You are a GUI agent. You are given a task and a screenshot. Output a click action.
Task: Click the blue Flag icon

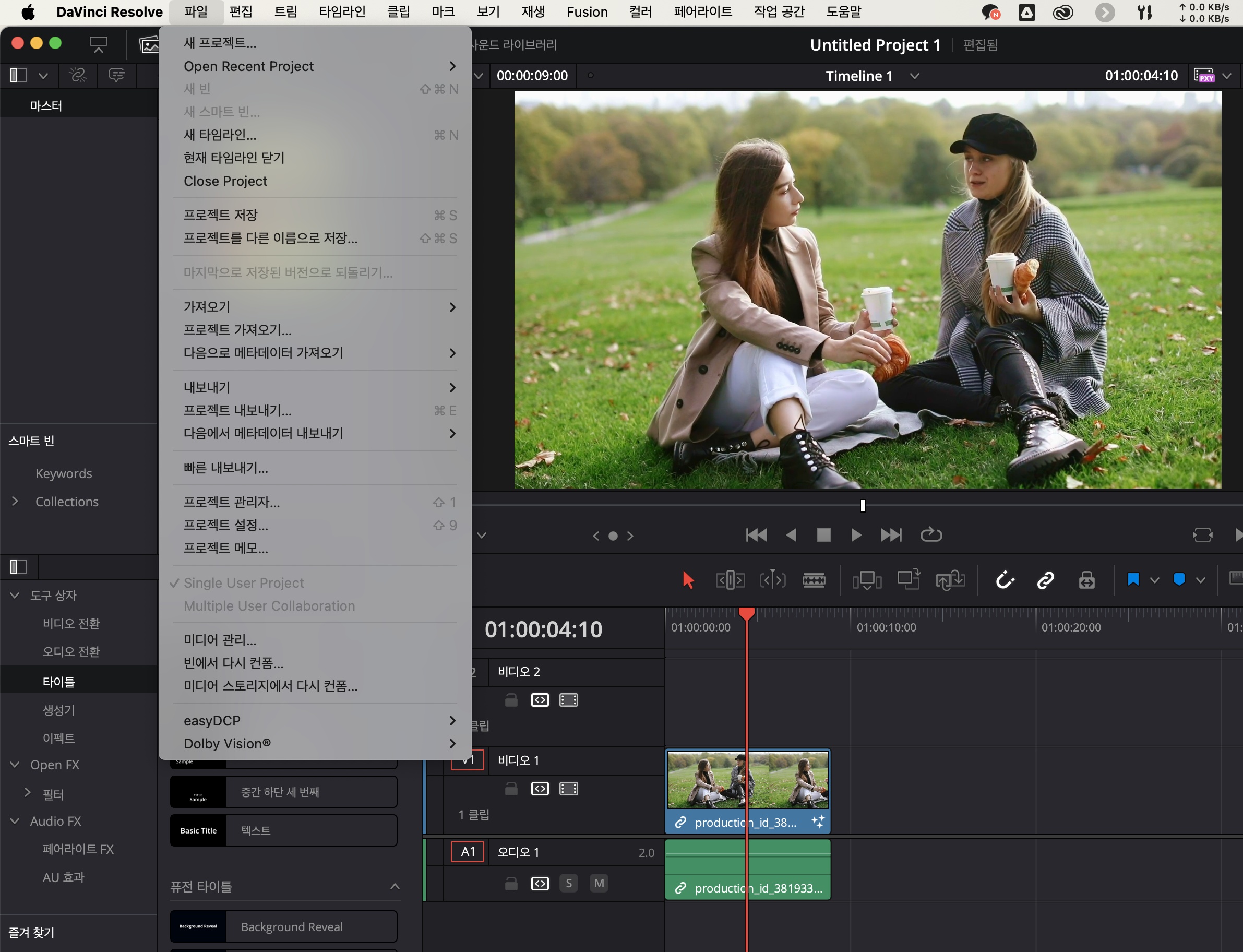[1133, 580]
